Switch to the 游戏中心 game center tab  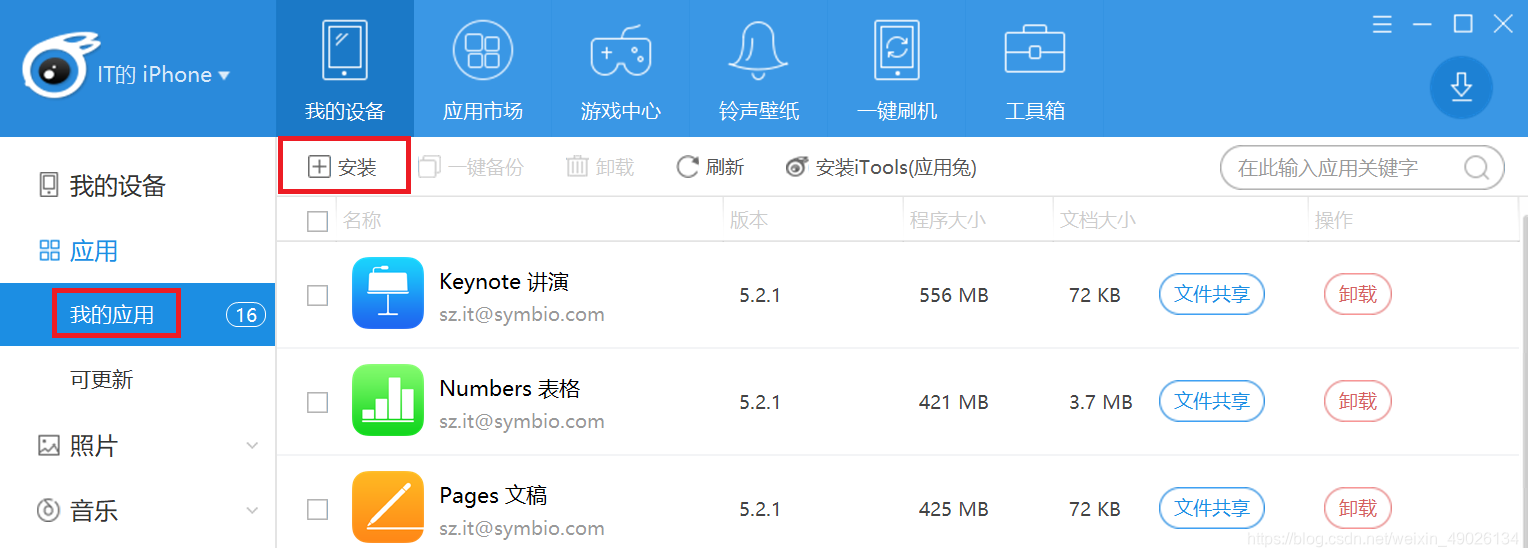(x=621, y=69)
